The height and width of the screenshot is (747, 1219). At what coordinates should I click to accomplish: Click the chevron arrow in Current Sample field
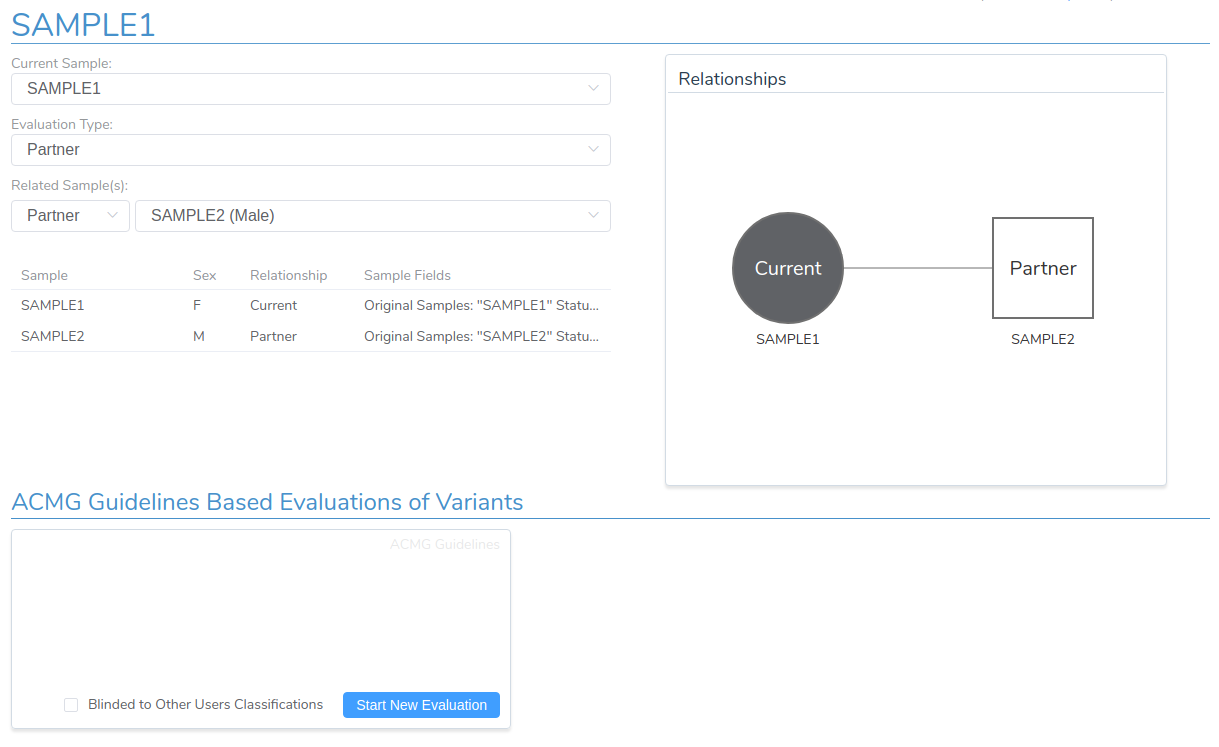pyautogui.click(x=593, y=88)
